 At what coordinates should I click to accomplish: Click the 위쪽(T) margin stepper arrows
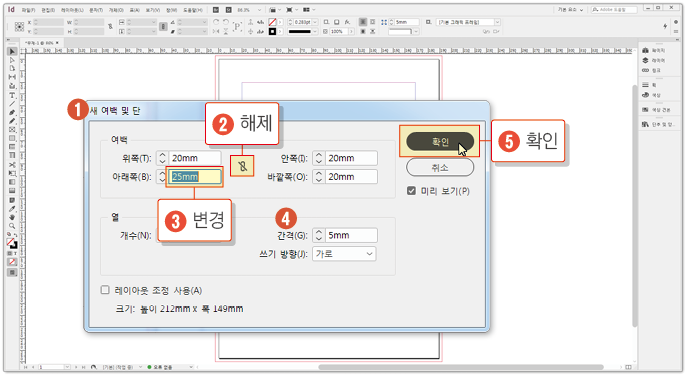click(x=162, y=158)
